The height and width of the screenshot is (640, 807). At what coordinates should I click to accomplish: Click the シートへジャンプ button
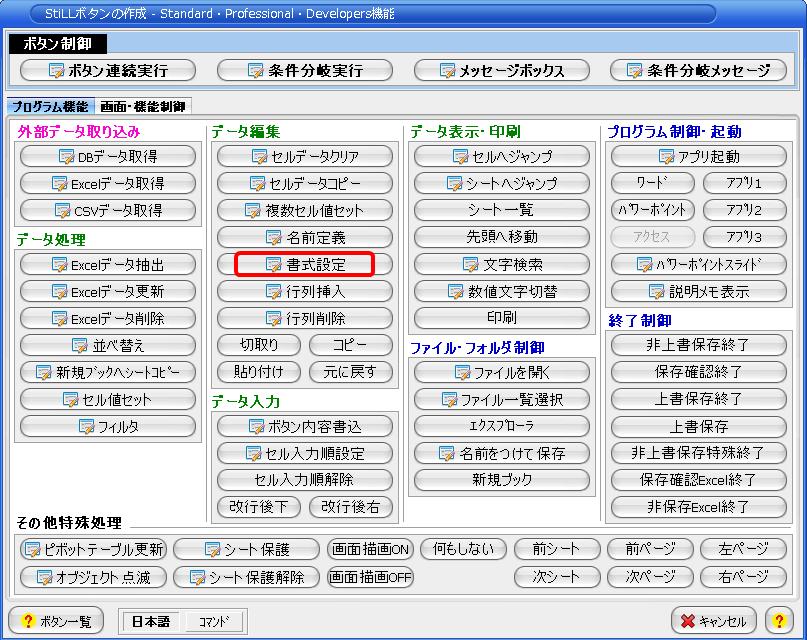pyautogui.click(x=502, y=183)
